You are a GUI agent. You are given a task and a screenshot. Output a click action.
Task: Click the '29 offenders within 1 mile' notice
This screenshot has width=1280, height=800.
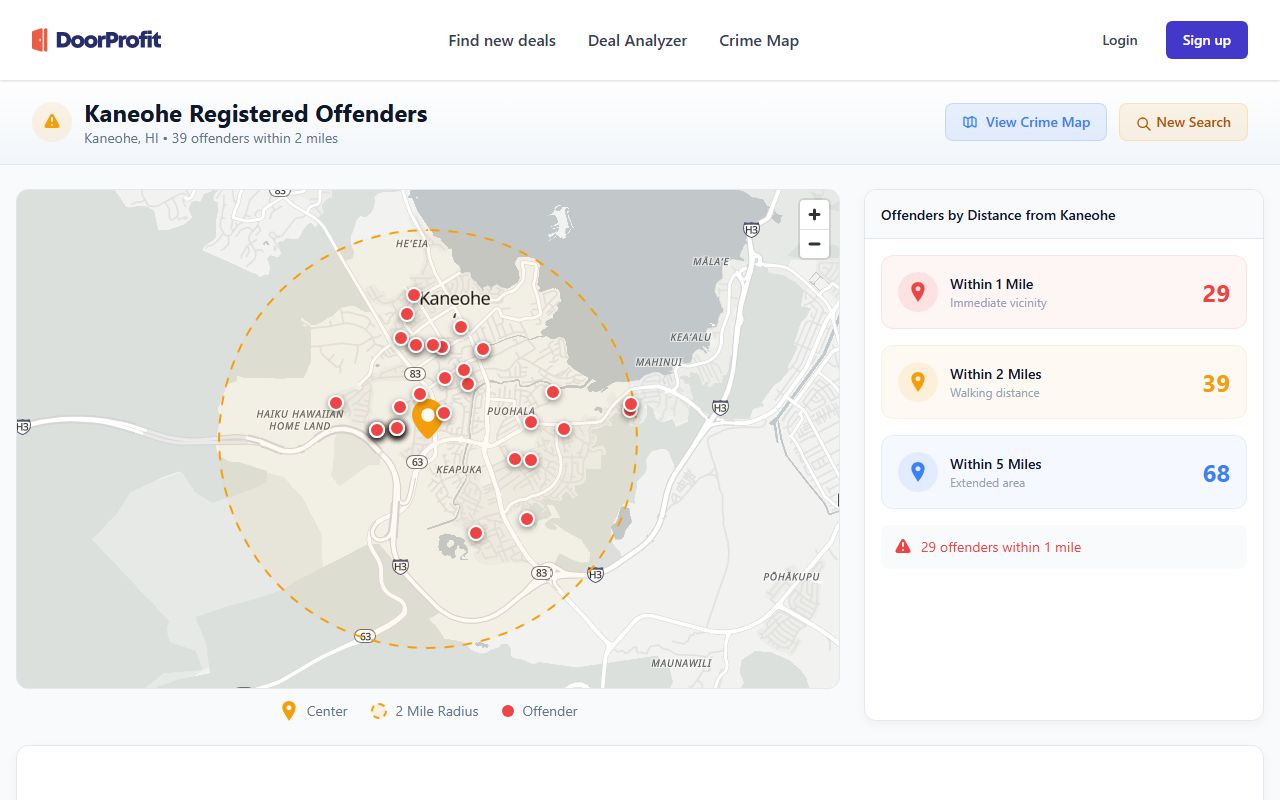click(1064, 547)
